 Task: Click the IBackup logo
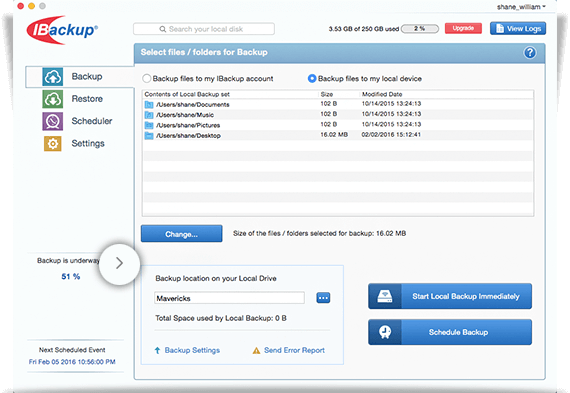pyautogui.click(x=62, y=30)
